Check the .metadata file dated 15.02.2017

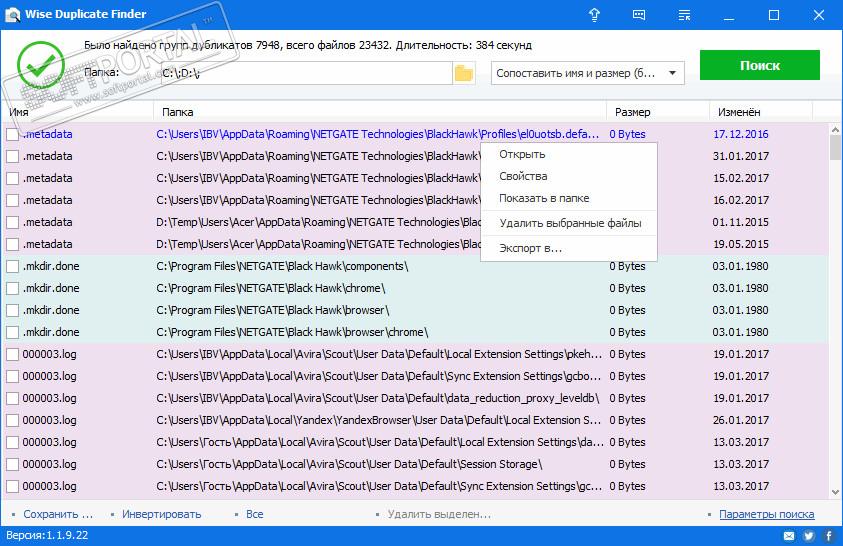pyautogui.click(x=12, y=178)
